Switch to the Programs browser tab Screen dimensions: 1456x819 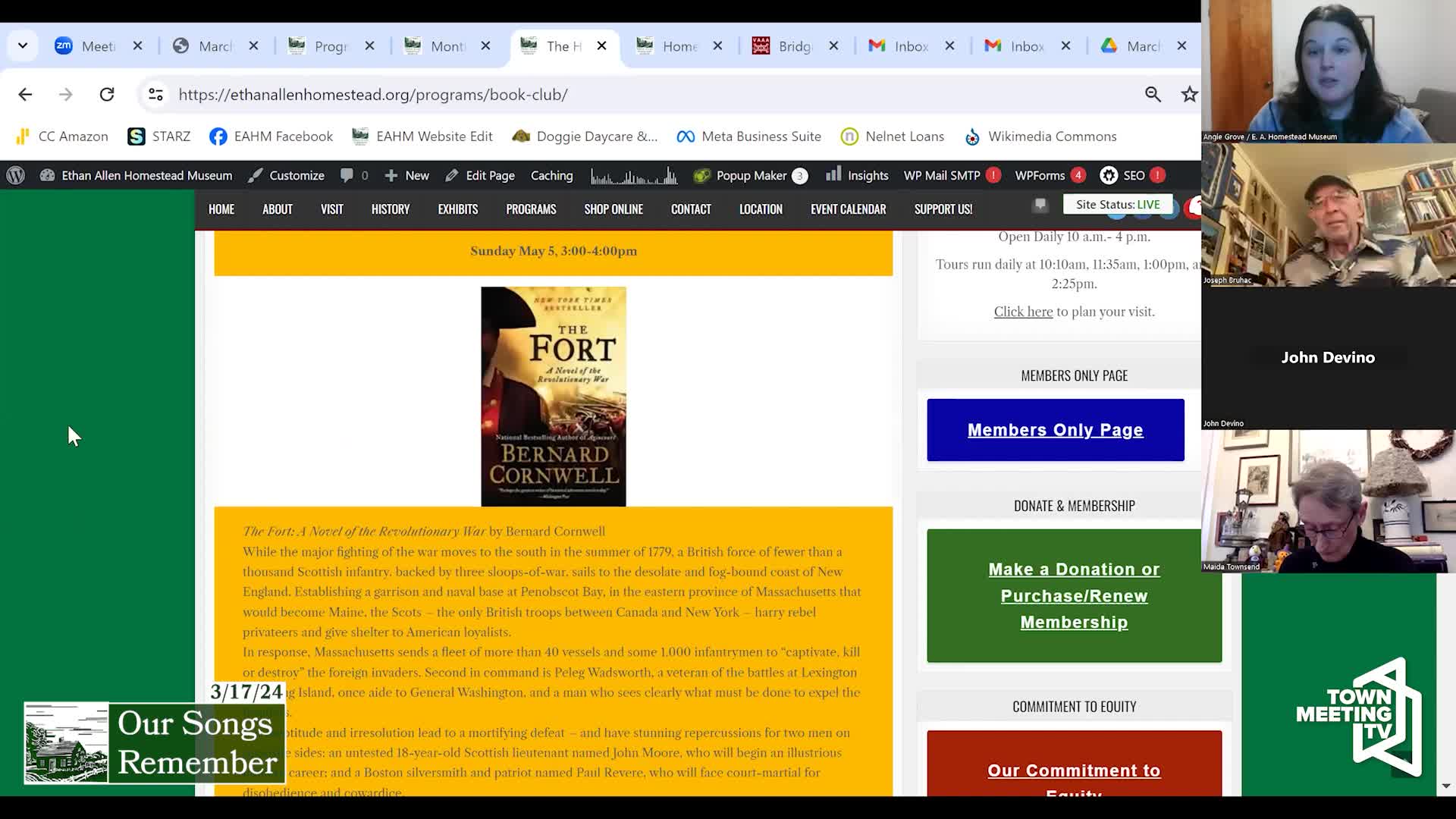(x=318, y=46)
